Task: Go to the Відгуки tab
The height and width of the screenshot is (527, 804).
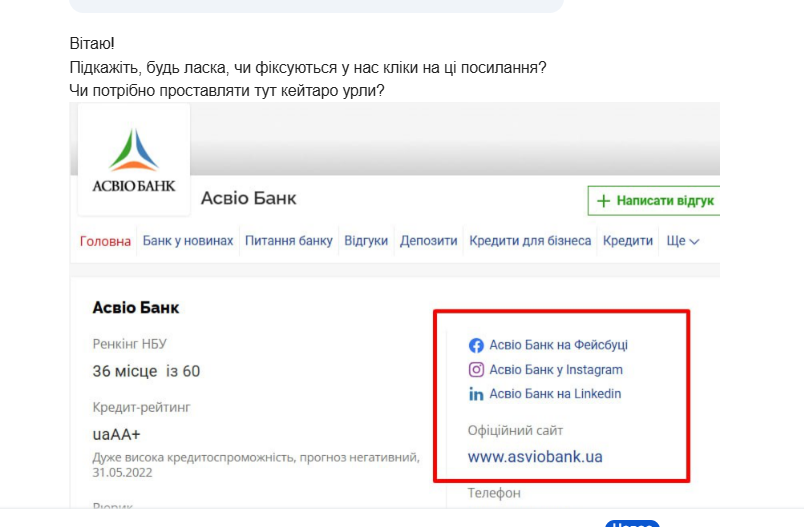Action: click(366, 241)
